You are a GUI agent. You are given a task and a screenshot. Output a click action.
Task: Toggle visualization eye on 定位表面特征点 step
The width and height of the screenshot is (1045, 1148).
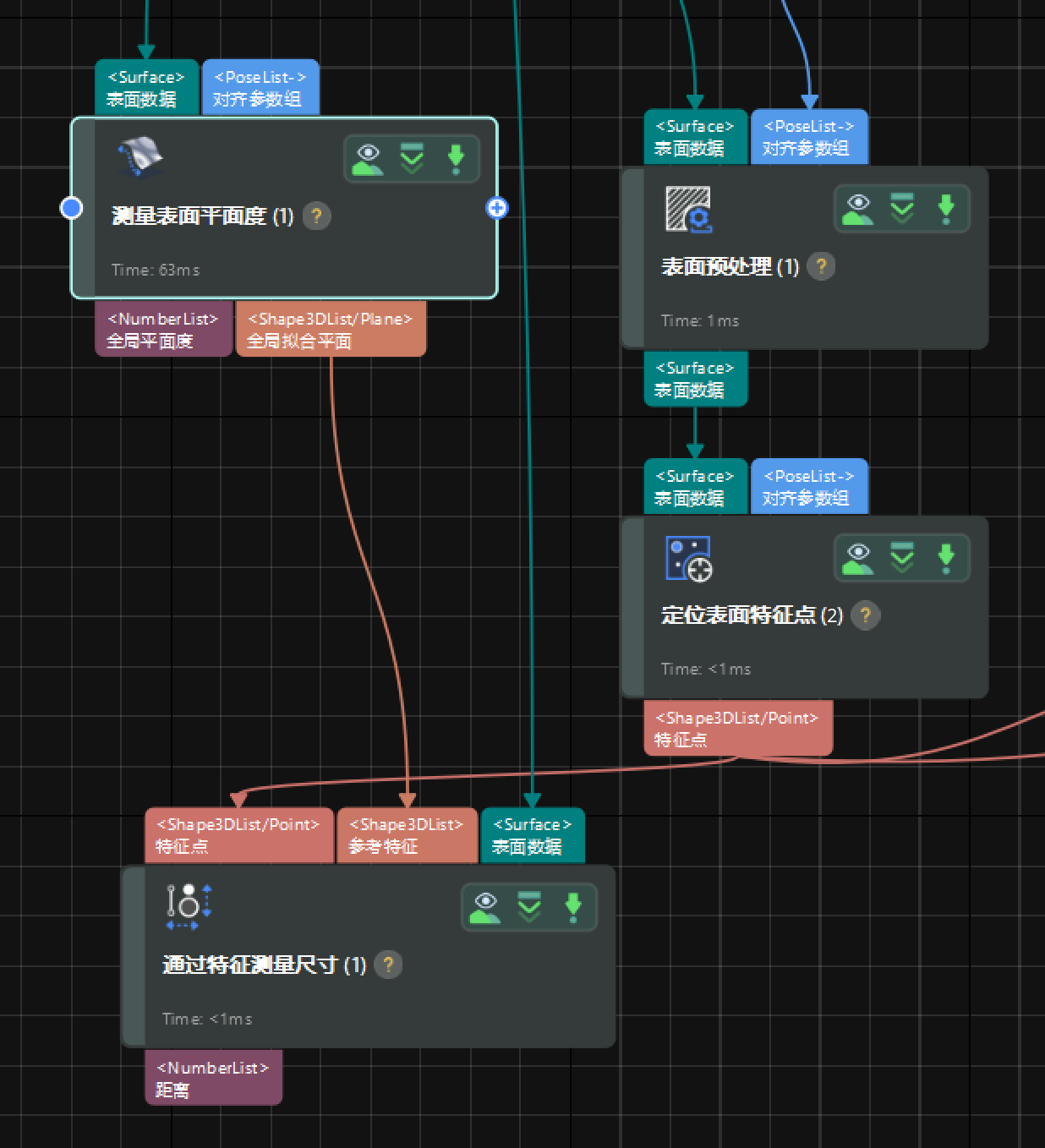[x=859, y=558]
